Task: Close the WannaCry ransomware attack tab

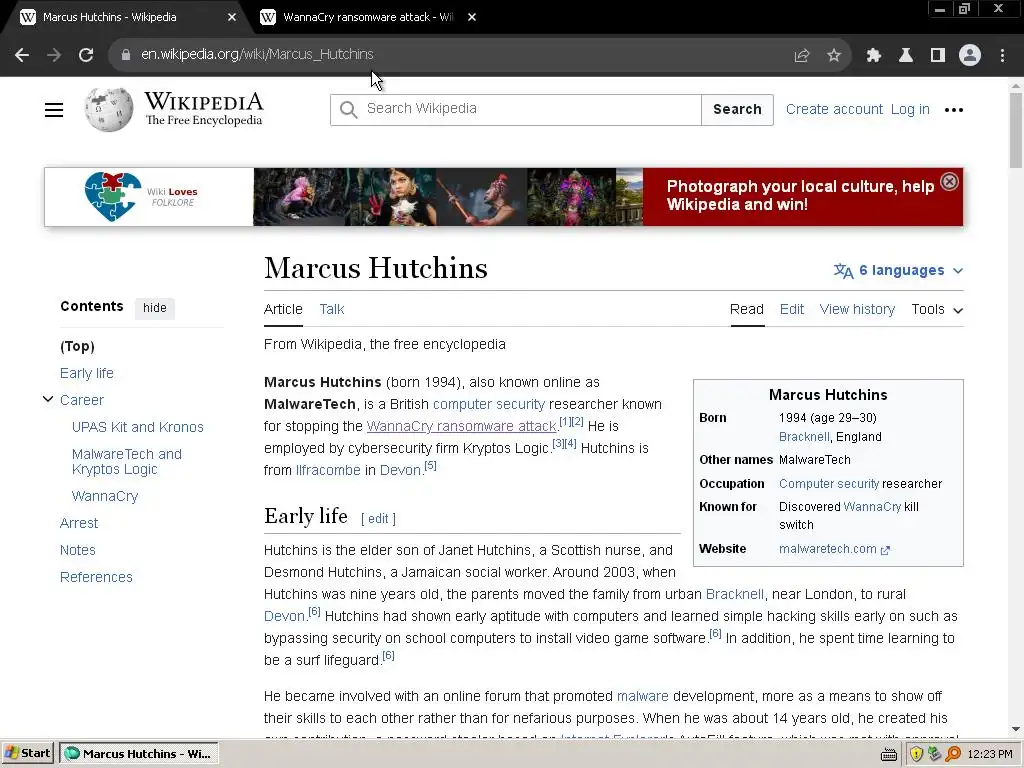Action: (472, 17)
